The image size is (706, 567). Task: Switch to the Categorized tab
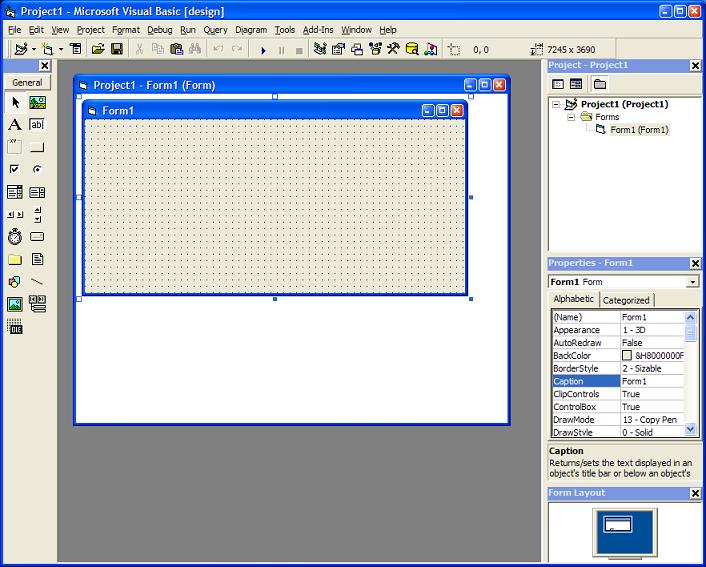[626, 300]
